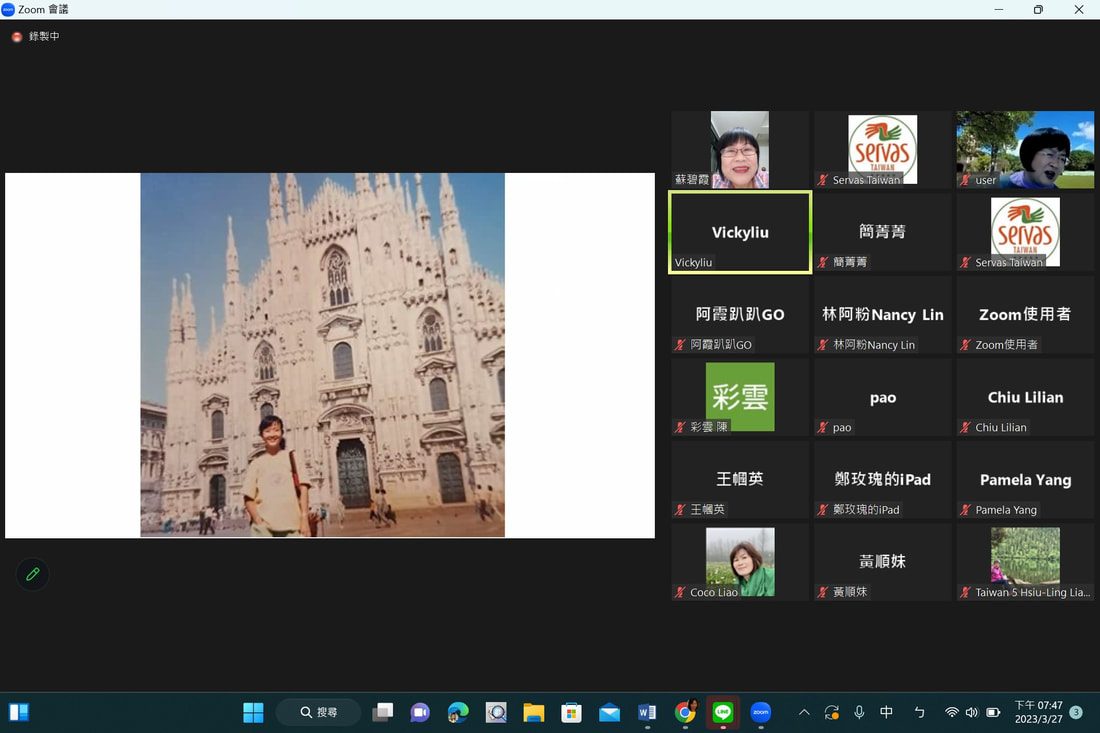1100x733 pixels.
Task: Open the Mail app taskbar icon
Action: coord(610,713)
